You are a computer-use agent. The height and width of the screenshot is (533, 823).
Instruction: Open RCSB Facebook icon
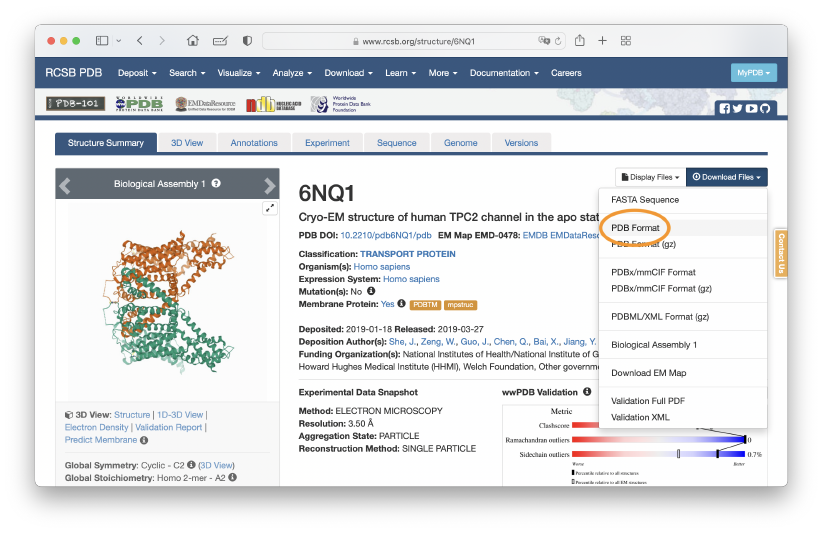point(724,109)
